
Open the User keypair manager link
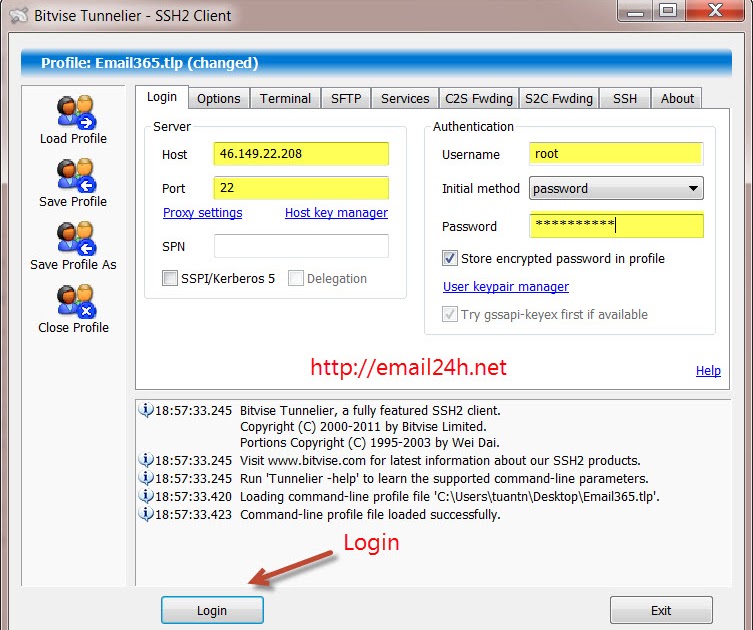tap(506, 287)
